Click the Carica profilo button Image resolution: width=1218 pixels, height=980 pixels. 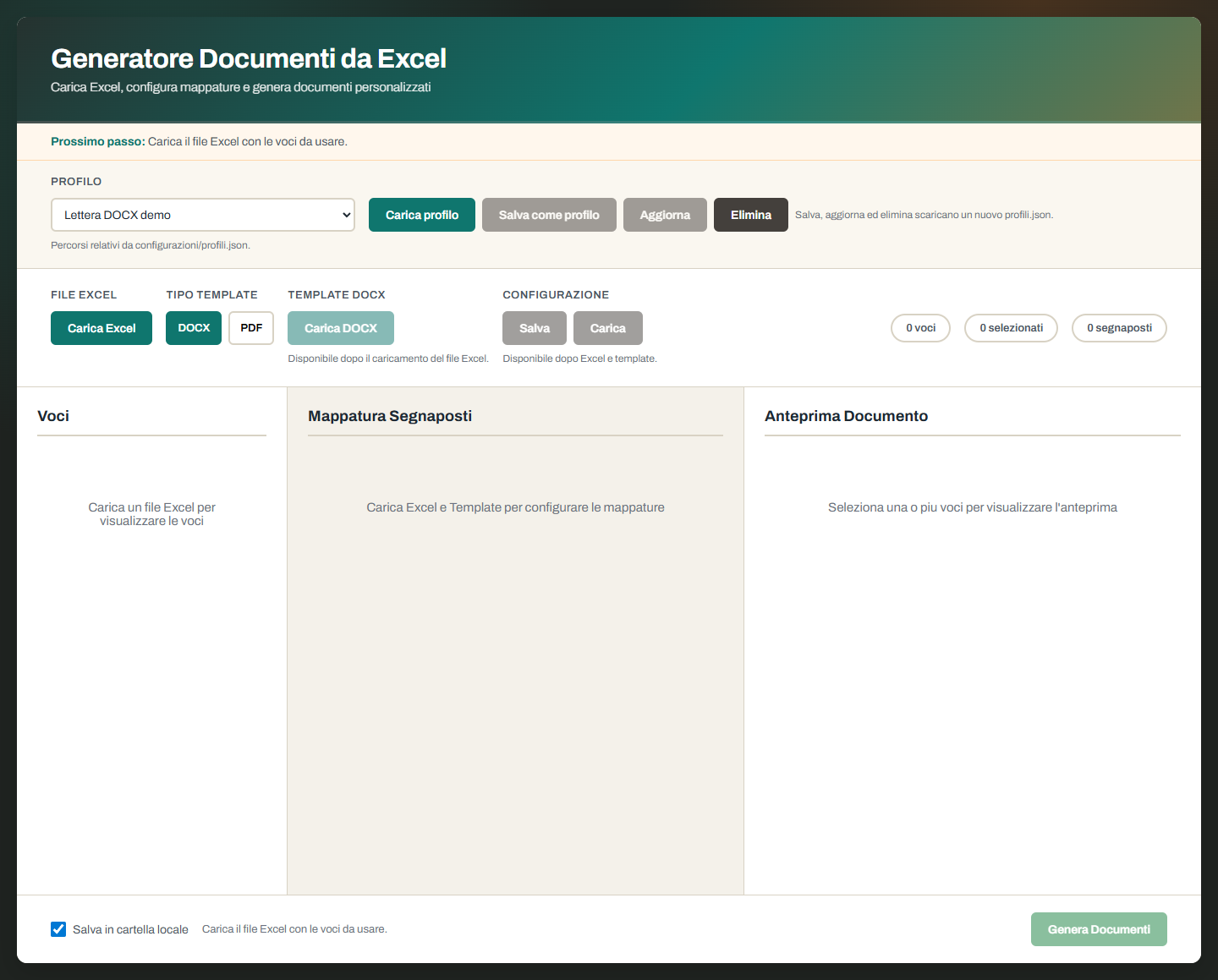(422, 215)
